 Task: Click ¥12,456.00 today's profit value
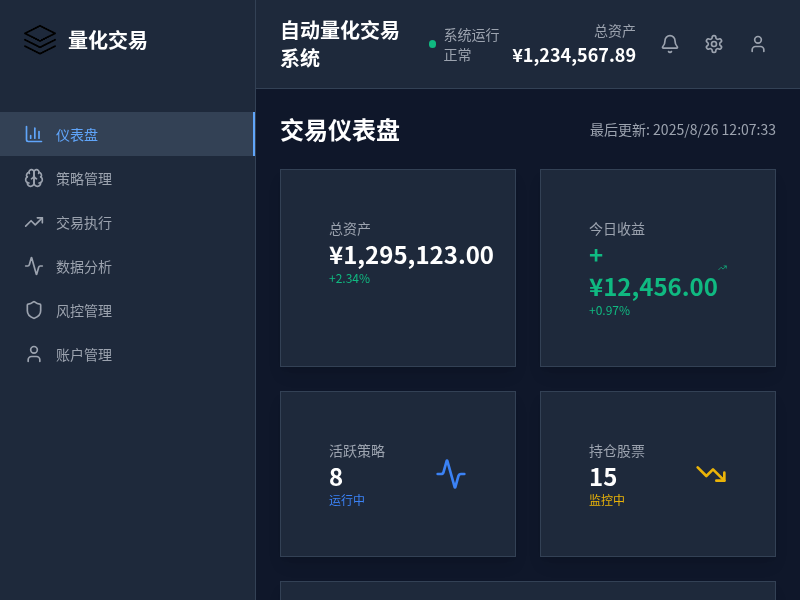coord(653,287)
